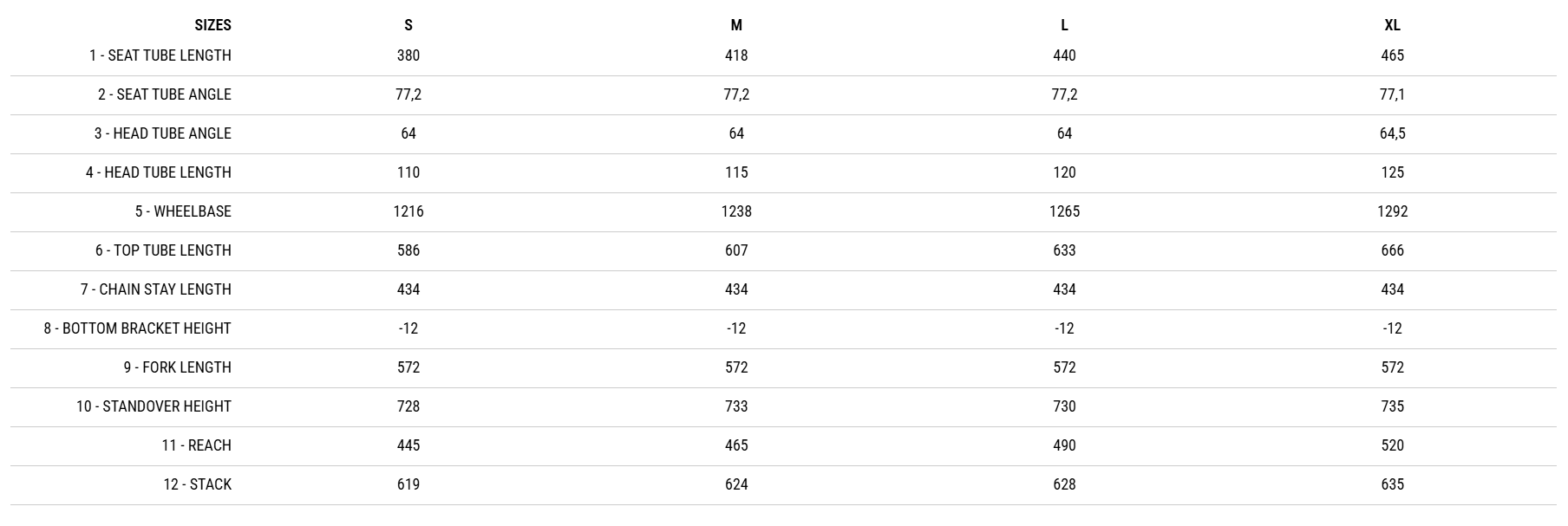The width and height of the screenshot is (1568, 526).
Task: Click the Reach row label
Action: [196, 445]
